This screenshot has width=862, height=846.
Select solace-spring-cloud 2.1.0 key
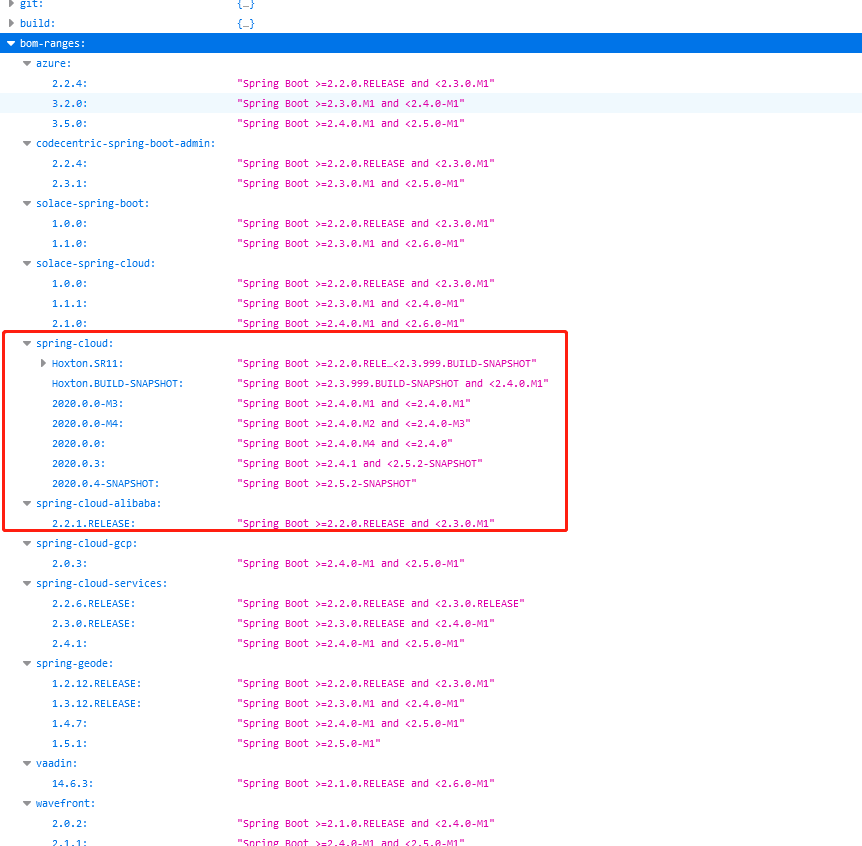pos(69,324)
